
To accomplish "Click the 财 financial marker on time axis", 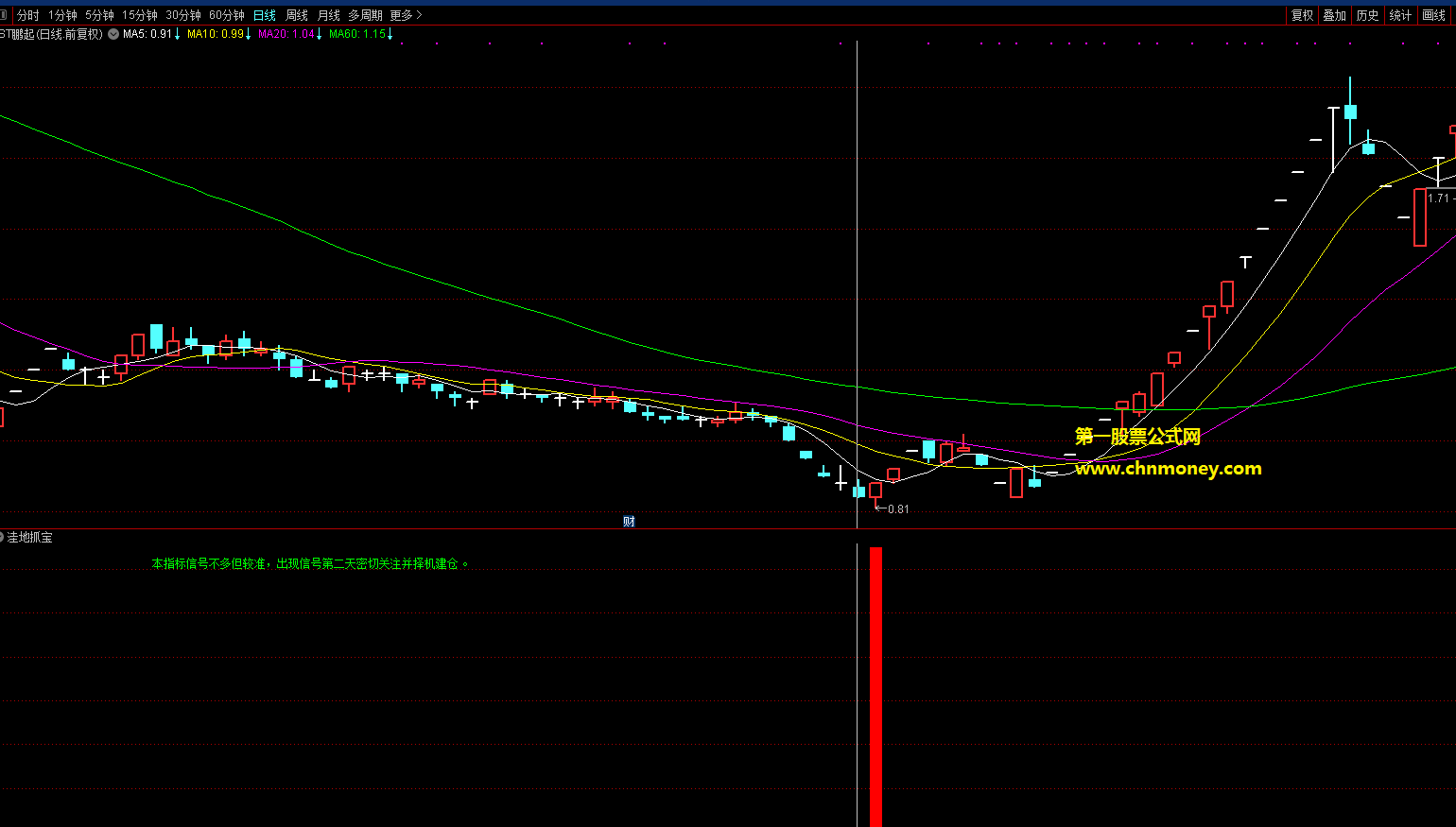I will click(x=629, y=522).
